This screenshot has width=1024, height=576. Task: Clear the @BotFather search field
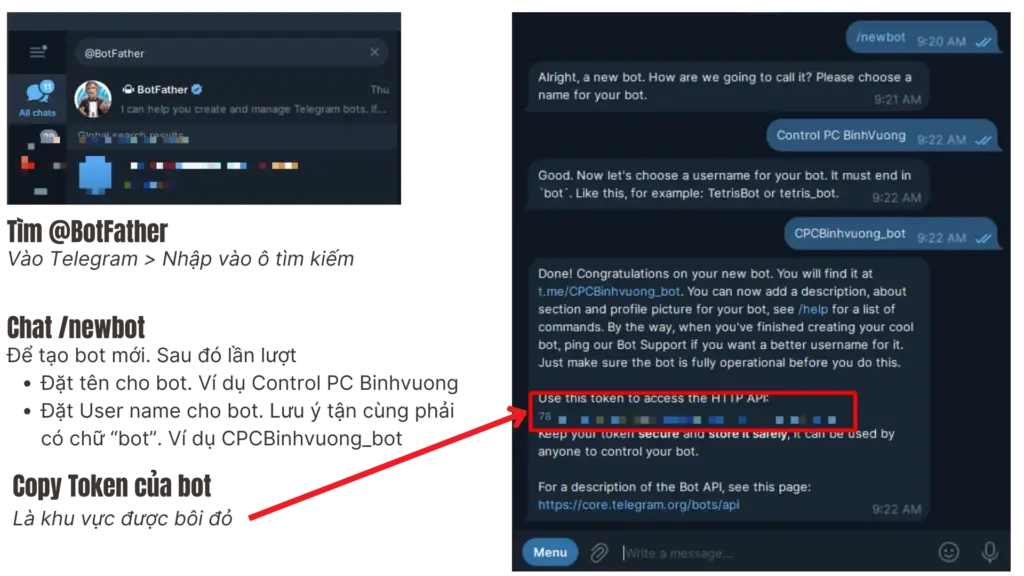pyautogui.click(x=374, y=52)
